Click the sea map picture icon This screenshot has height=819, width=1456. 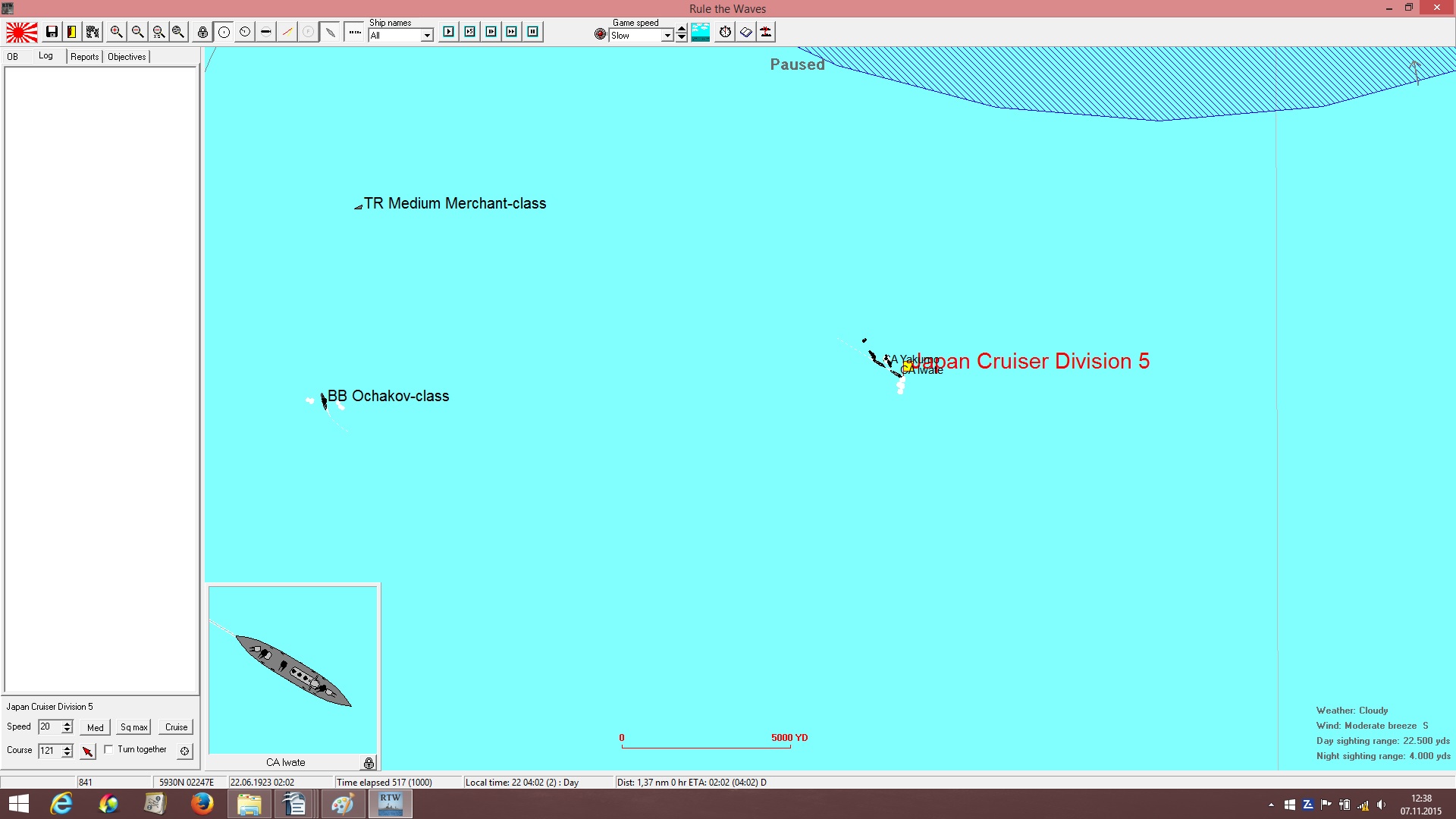click(701, 32)
